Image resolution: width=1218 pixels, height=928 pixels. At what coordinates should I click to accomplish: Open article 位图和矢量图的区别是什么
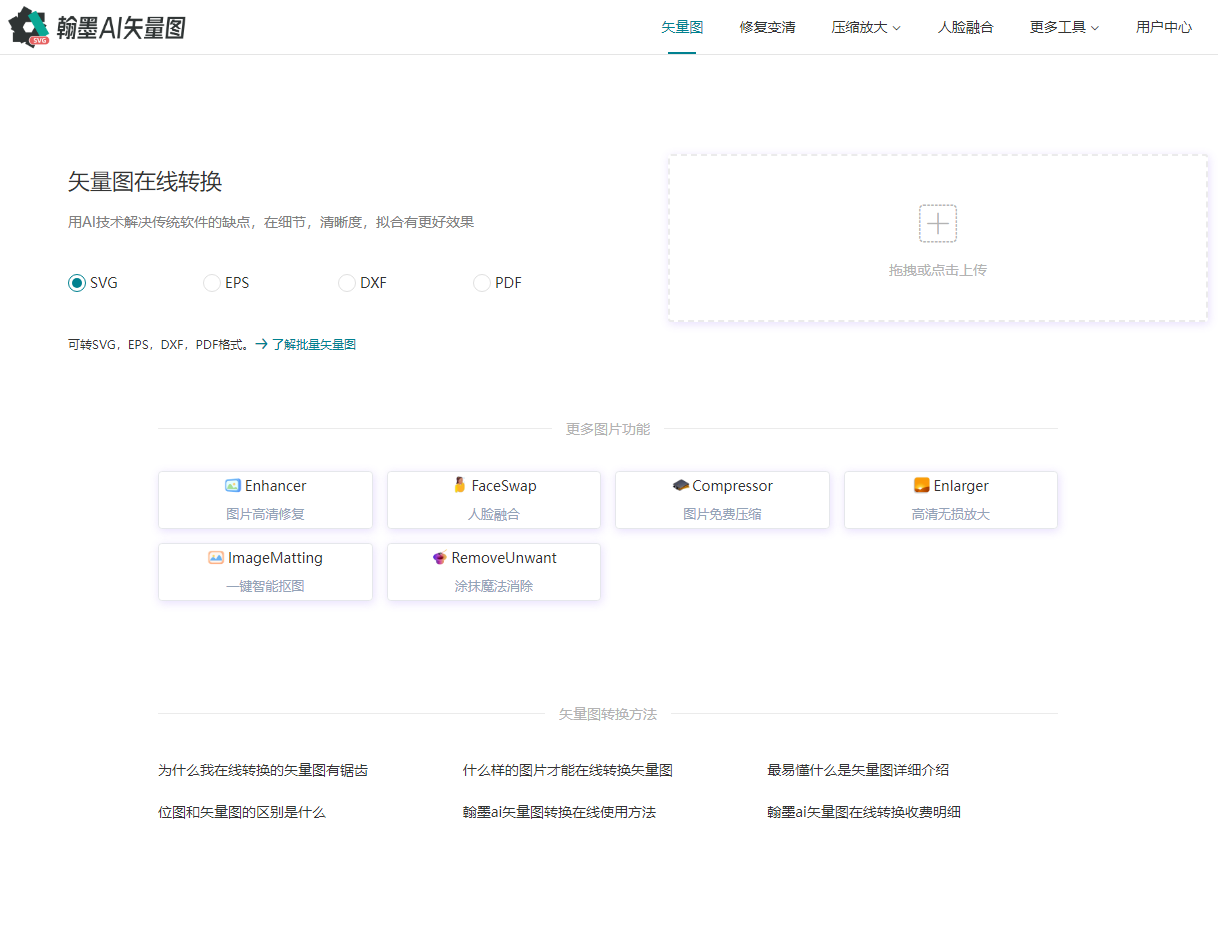click(242, 812)
